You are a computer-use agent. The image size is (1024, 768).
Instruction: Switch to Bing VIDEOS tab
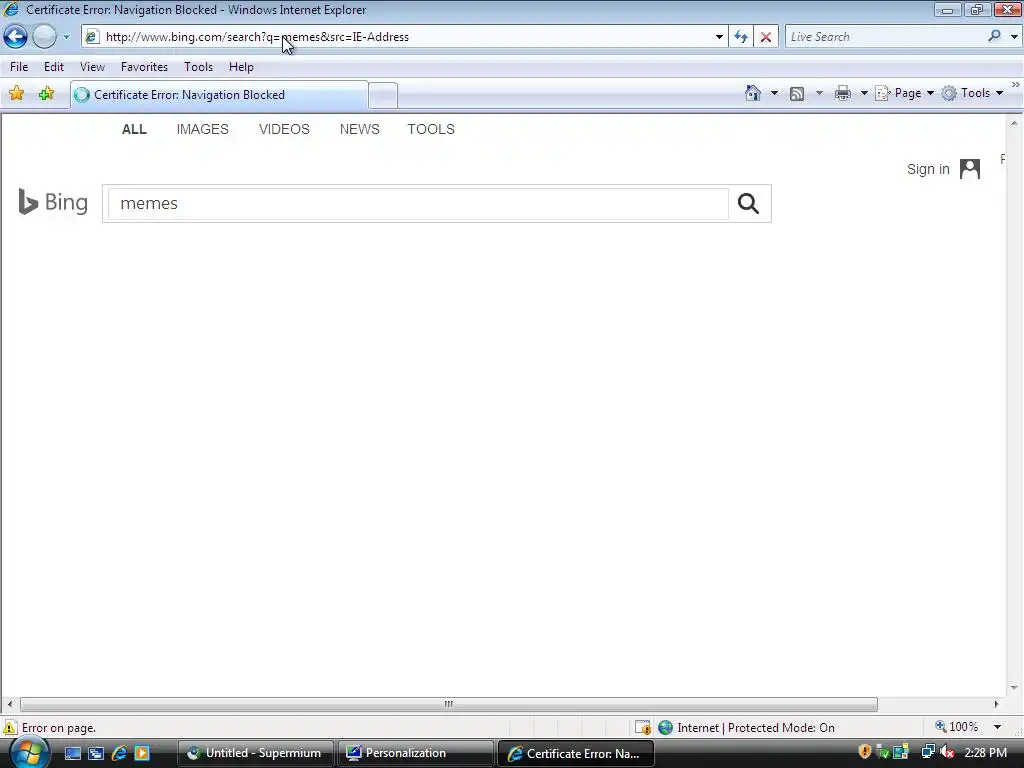[284, 129]
